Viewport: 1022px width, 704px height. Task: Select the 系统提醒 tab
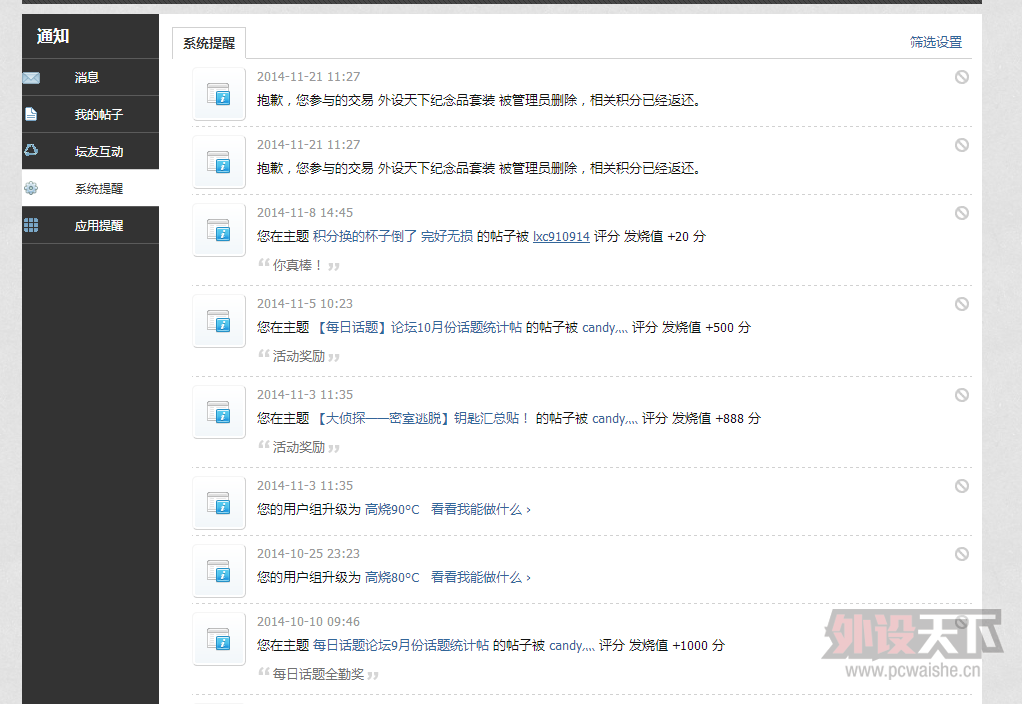(209, 43)
